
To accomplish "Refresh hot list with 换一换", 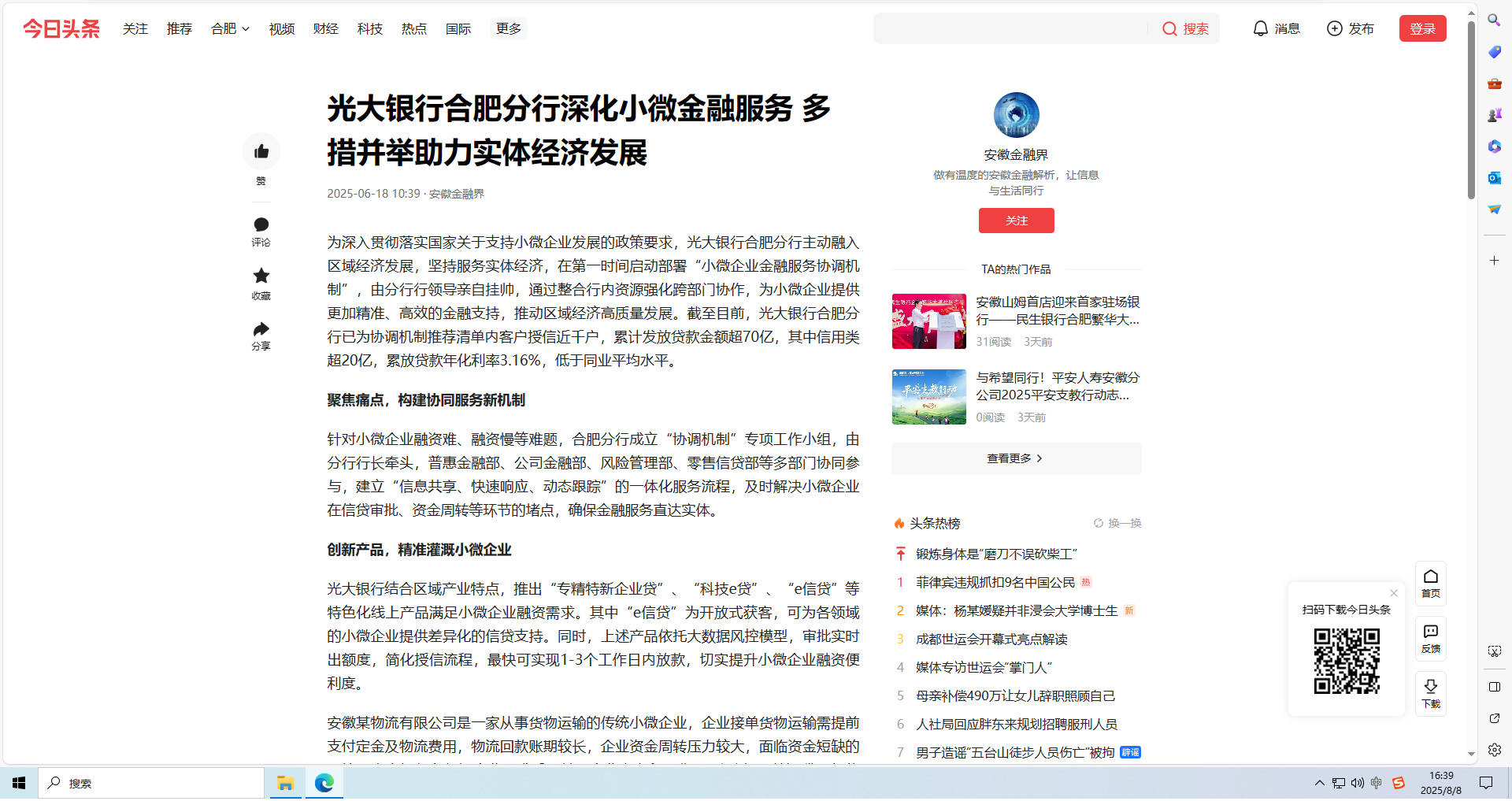I will [x=1117, y=523].
